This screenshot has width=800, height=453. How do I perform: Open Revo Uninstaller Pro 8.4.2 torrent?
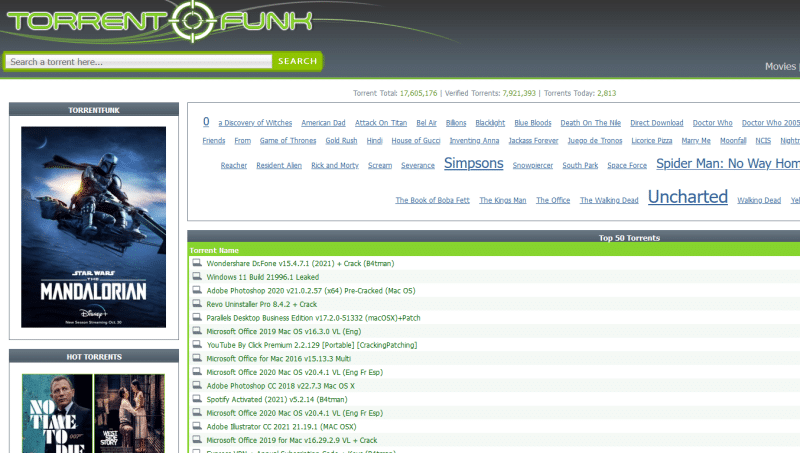coord(261,304)
